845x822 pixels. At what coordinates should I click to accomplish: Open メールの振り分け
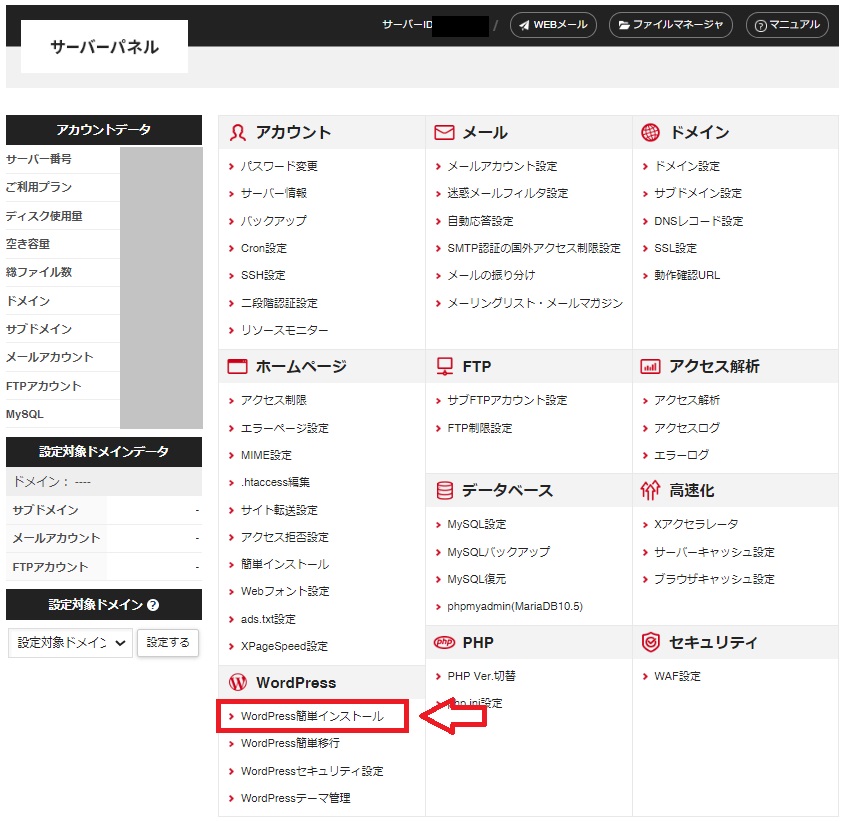491,275
